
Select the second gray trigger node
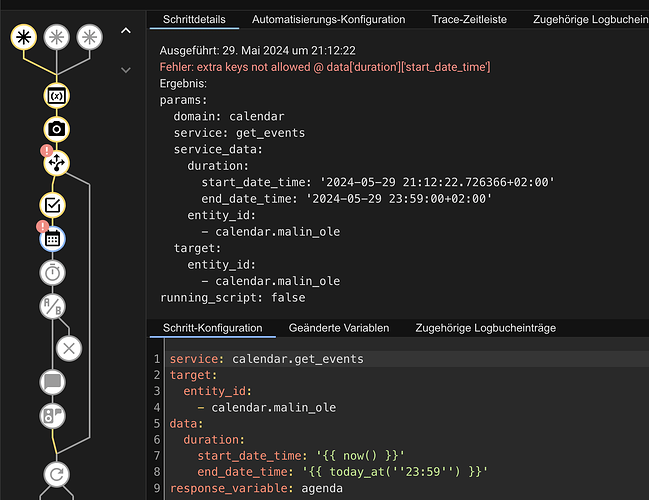tap(57, 37)
